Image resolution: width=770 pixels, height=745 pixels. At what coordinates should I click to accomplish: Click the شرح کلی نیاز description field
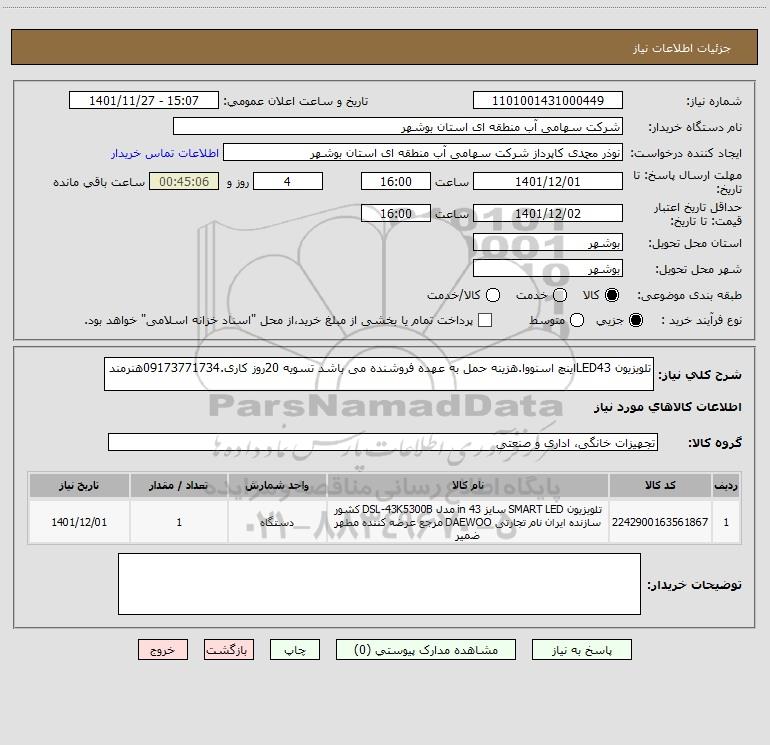pyautogui.click(x=379, y=374)
